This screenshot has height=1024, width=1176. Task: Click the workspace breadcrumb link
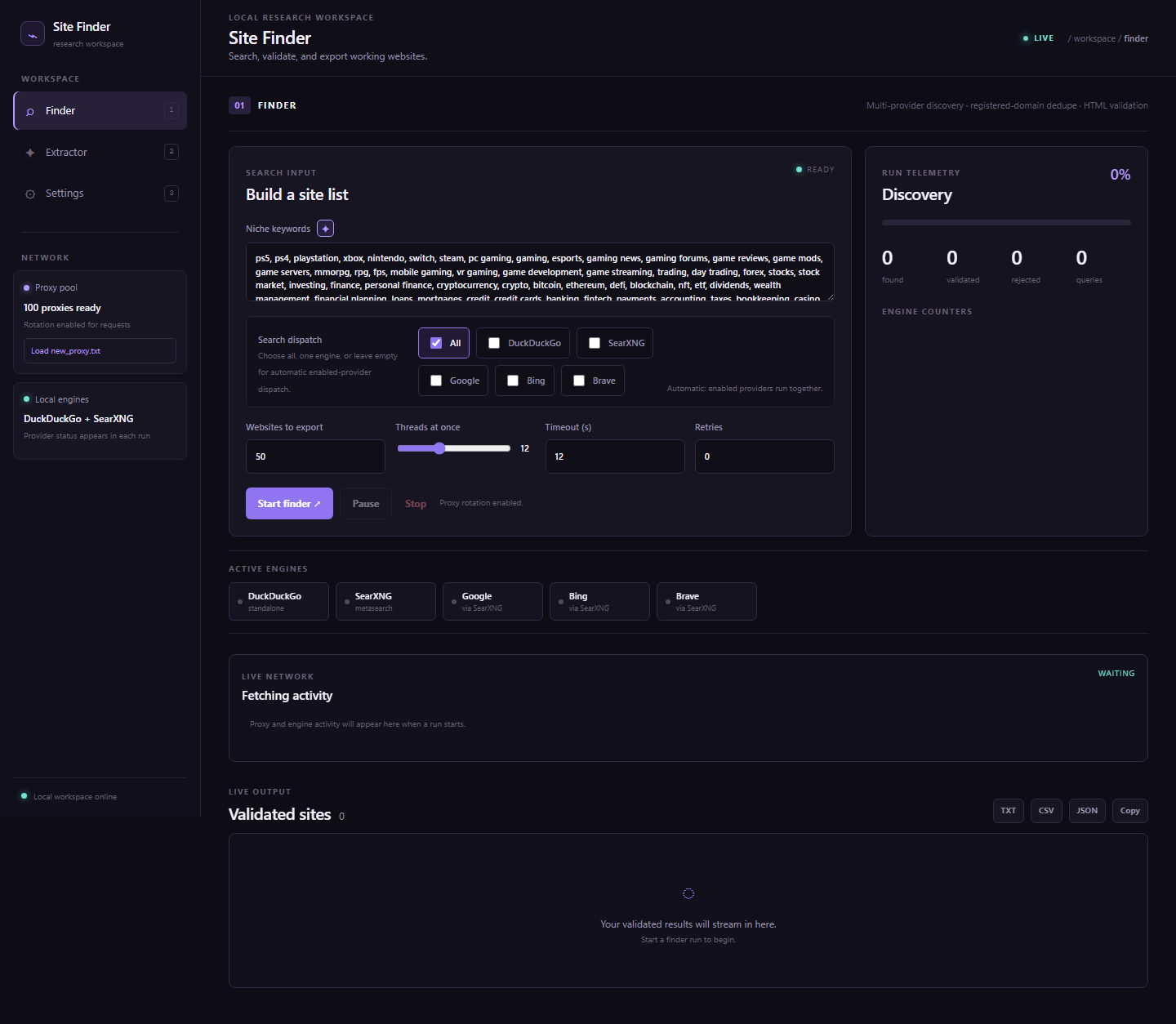(1094, 38)
